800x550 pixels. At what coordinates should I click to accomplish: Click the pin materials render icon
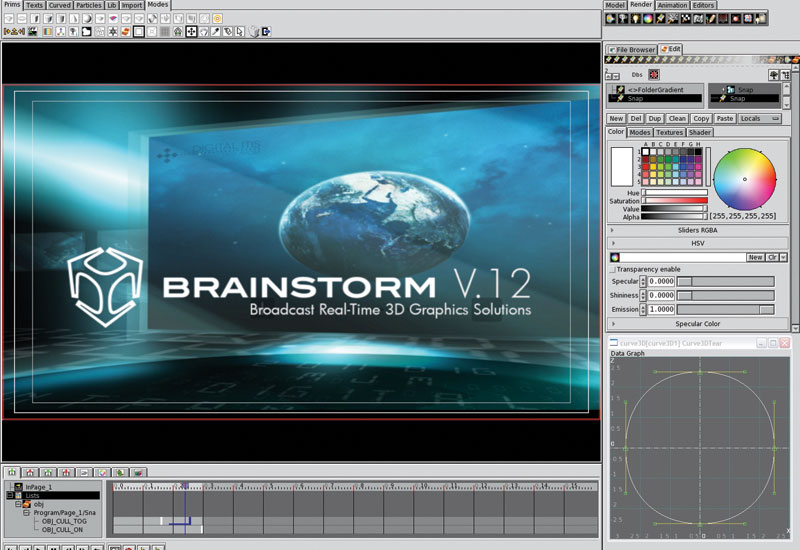pos(660,19)
